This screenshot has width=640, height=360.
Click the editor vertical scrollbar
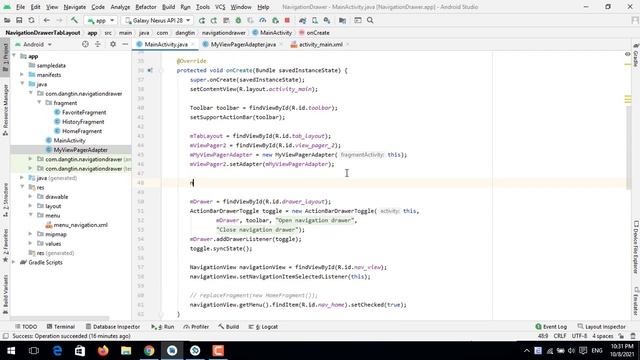[628, 147]
